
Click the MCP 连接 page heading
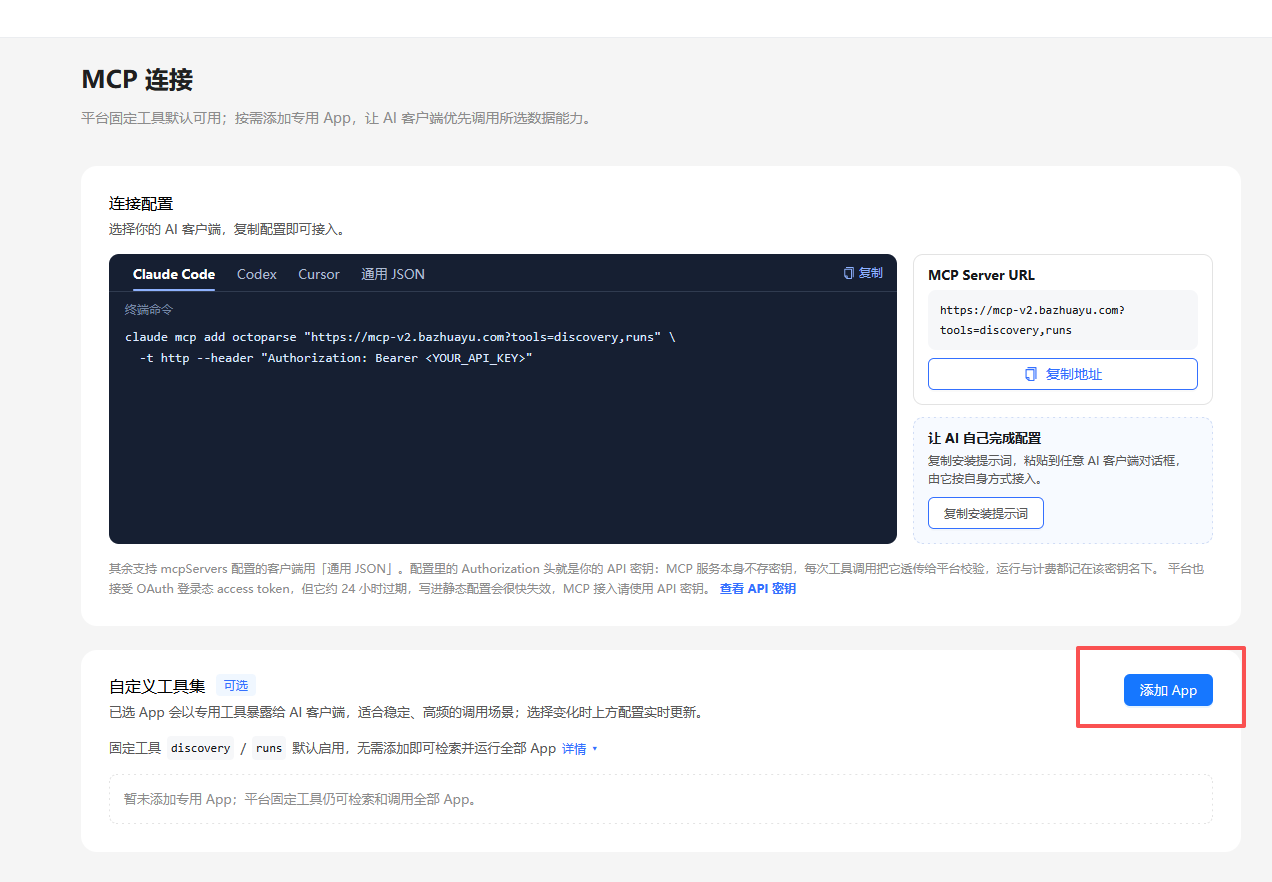coord(137,80)
